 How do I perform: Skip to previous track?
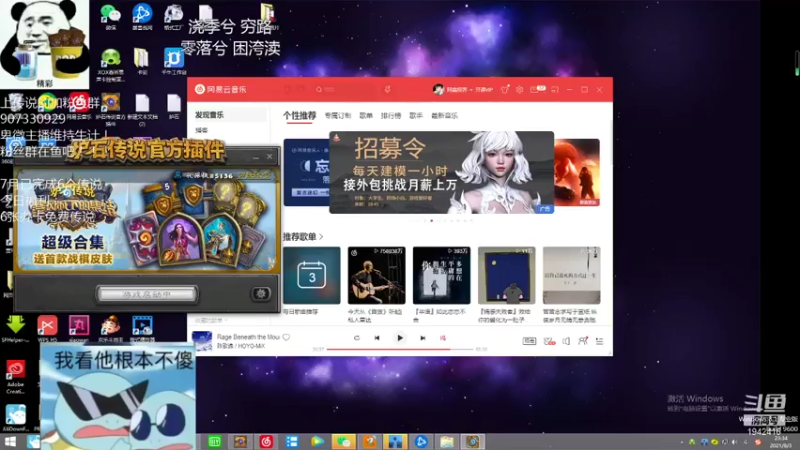377,338
